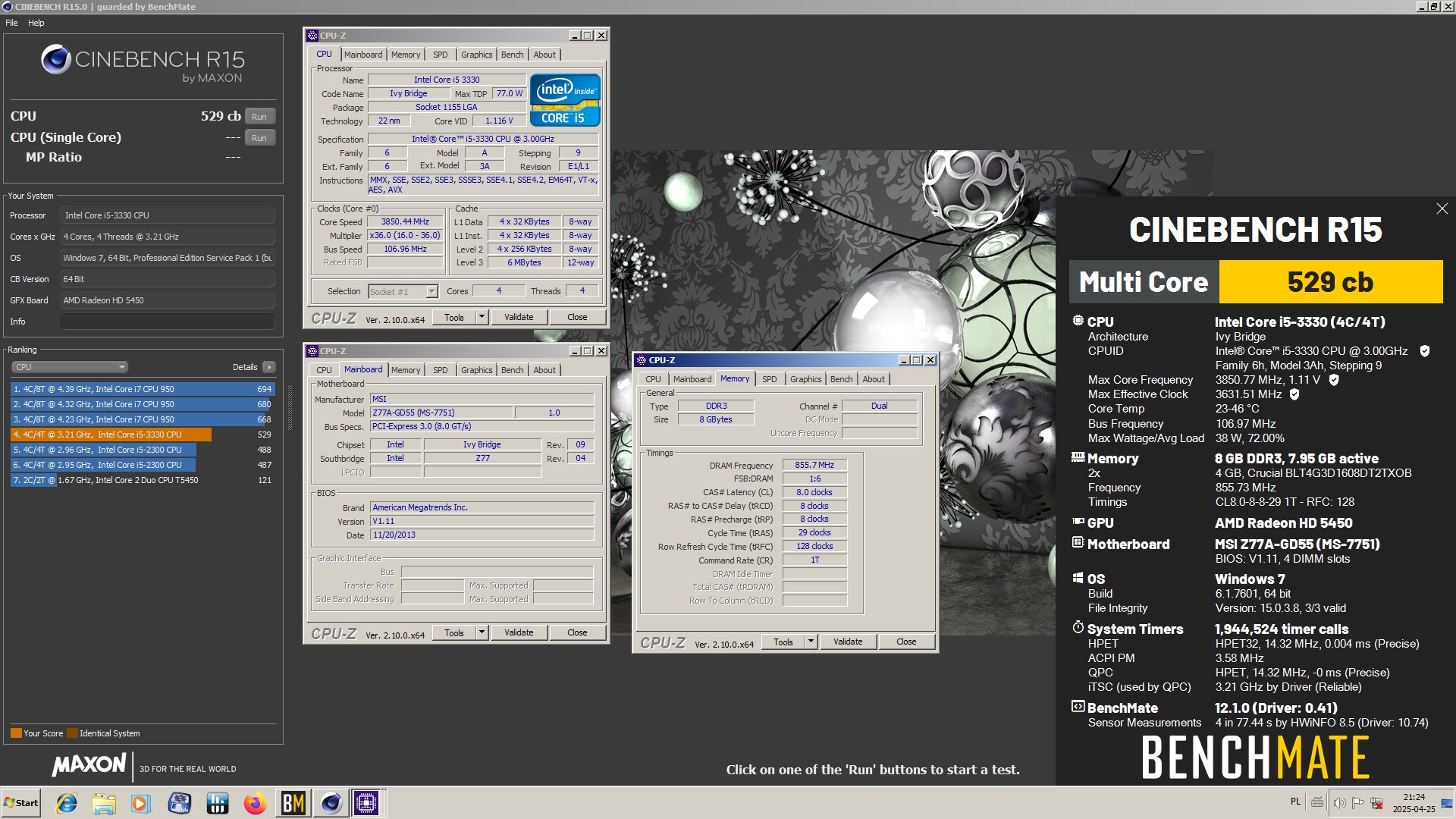Click the GFX Board AMD Radeon HD 5450 field
The width and height of the screenshot is (1456, 819).
tap(167, 300)
